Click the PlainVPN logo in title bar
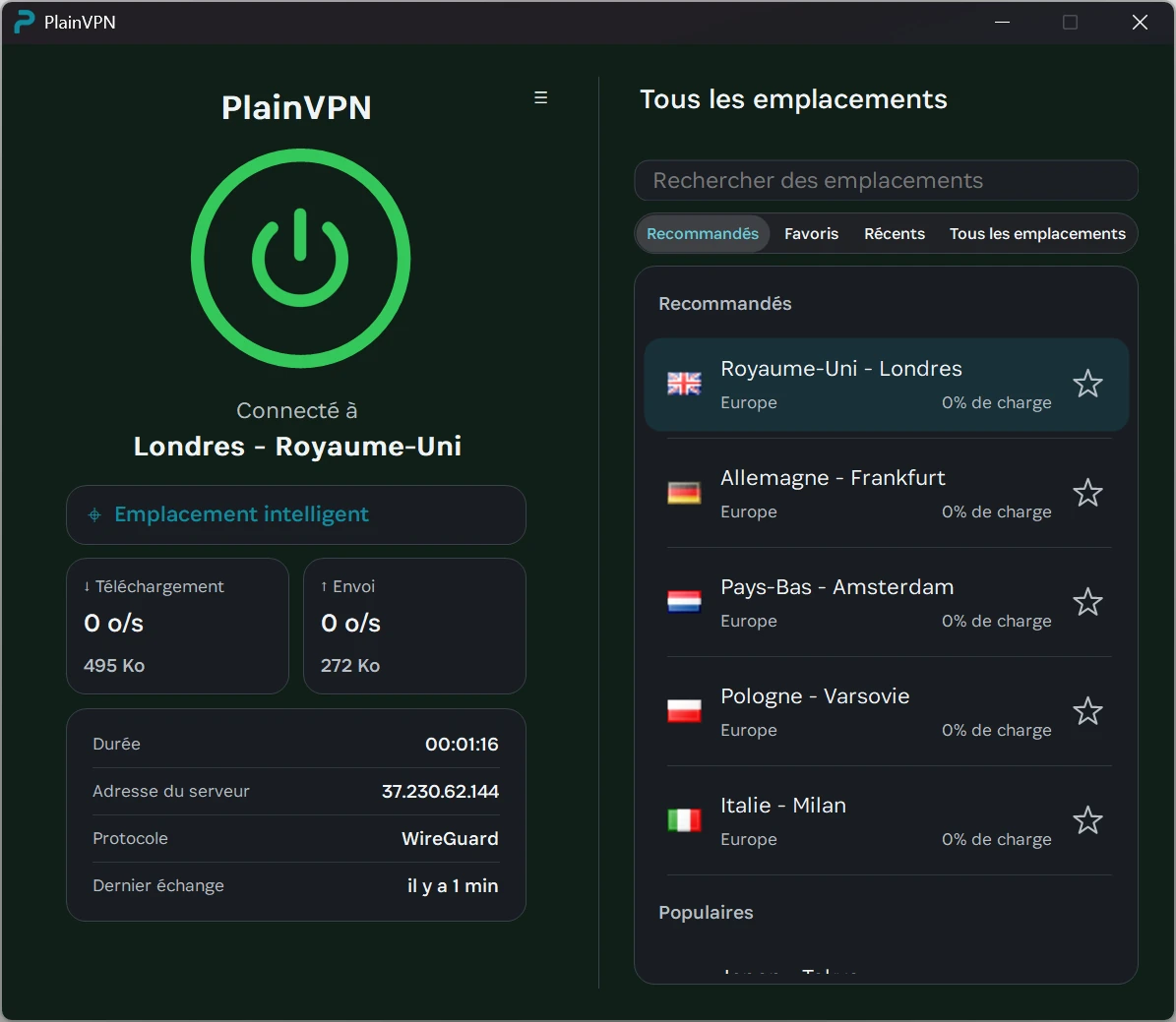 pyautogui.click(x=24, y=22)
